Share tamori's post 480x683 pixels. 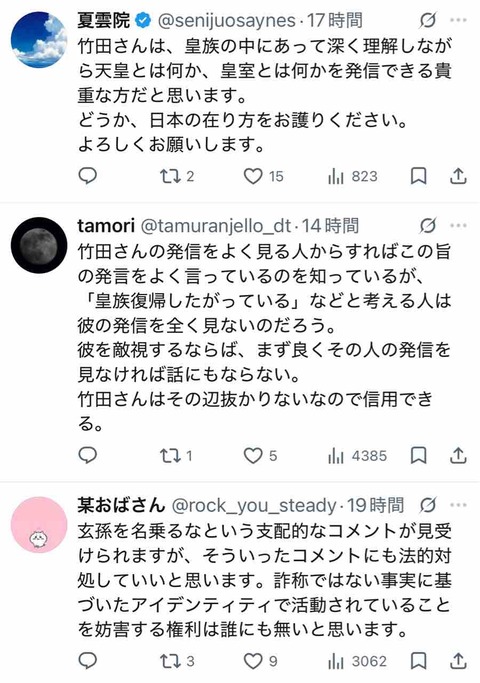458,456
